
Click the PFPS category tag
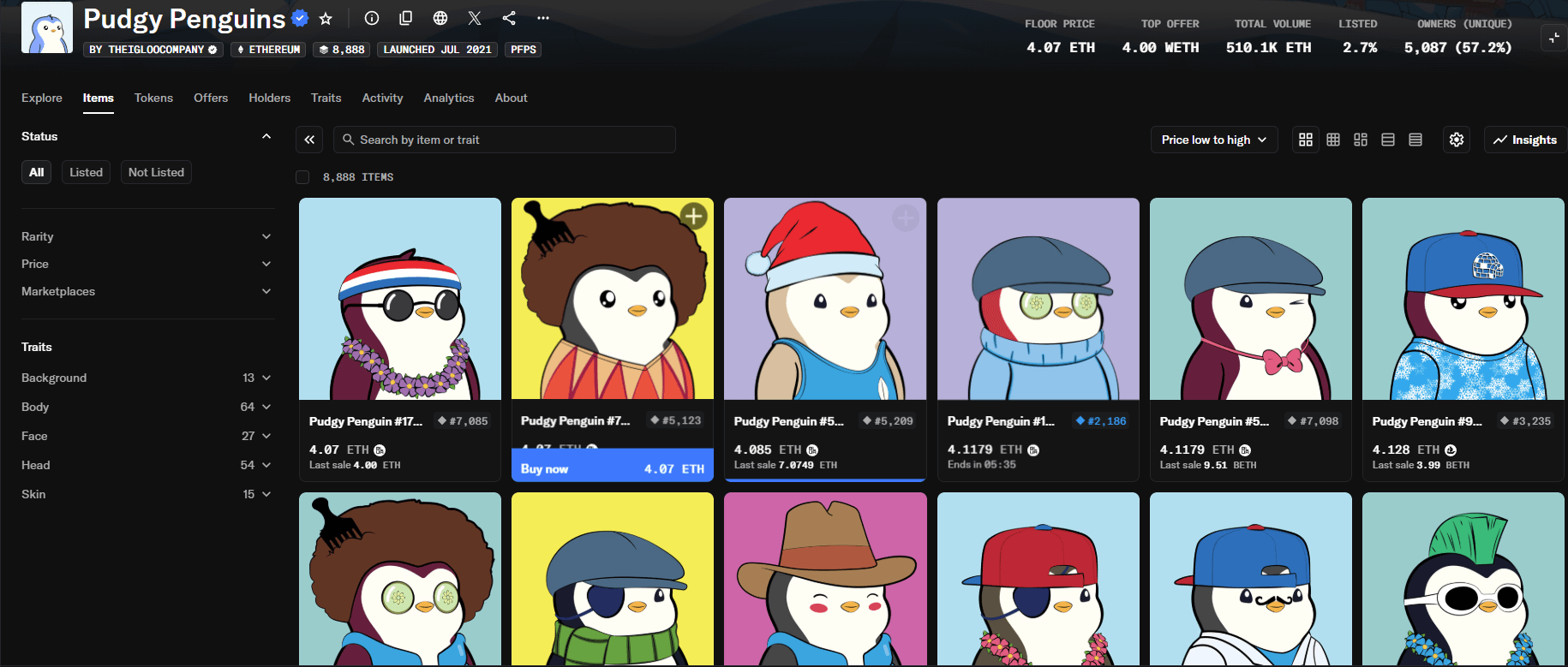[523, 50]
